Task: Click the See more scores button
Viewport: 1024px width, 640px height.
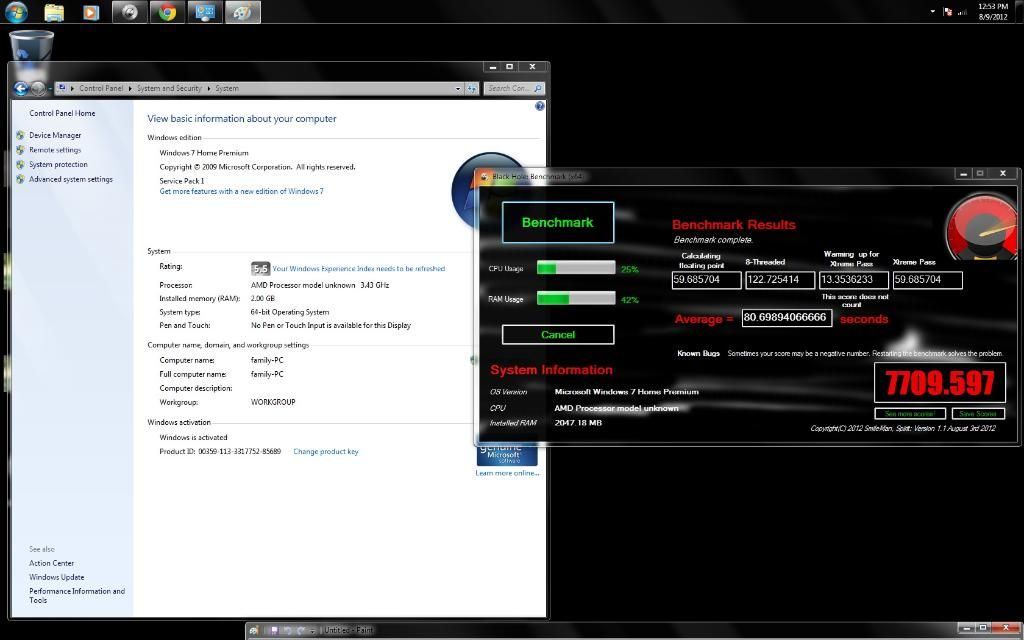Action: 910,413
